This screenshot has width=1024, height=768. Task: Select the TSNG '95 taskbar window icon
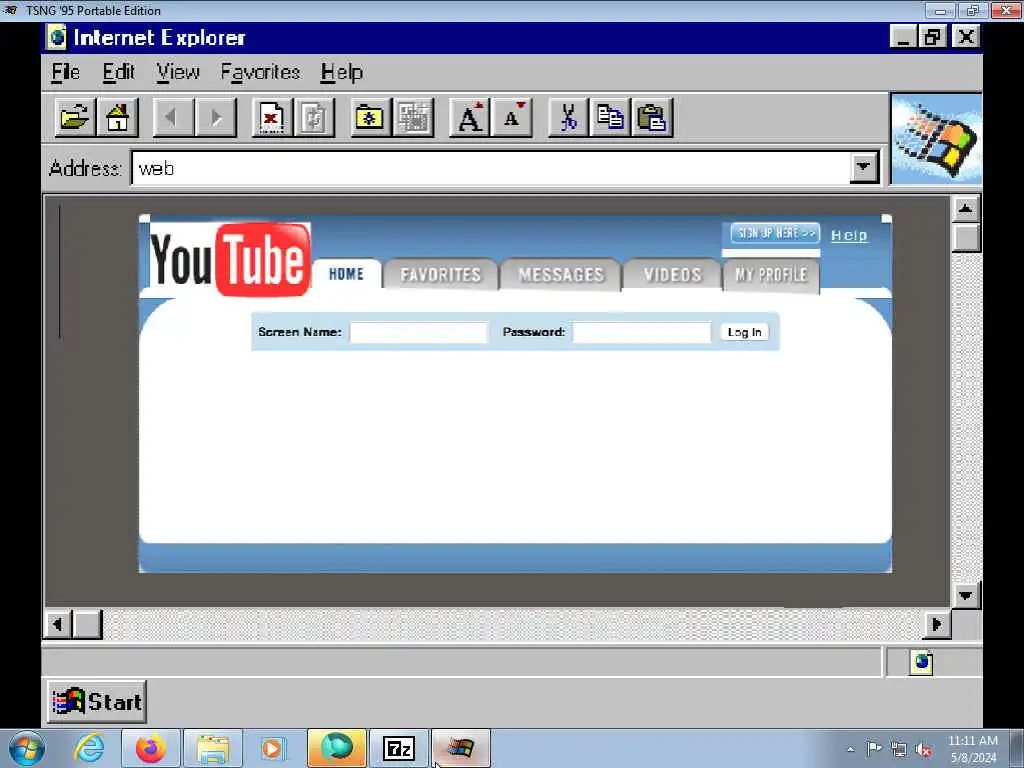(460, 748)
